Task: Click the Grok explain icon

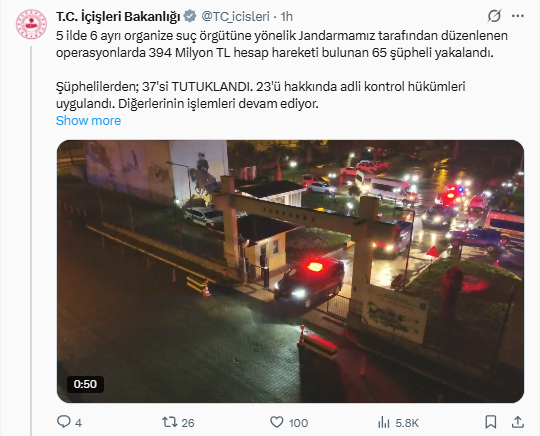Action: click(x=494, y=16)
